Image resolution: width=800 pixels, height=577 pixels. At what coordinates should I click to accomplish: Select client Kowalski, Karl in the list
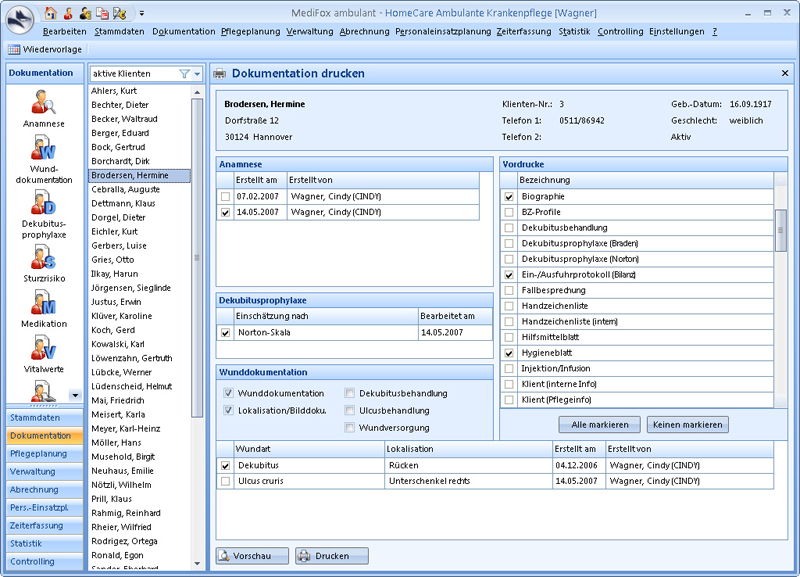coord(119,343)
